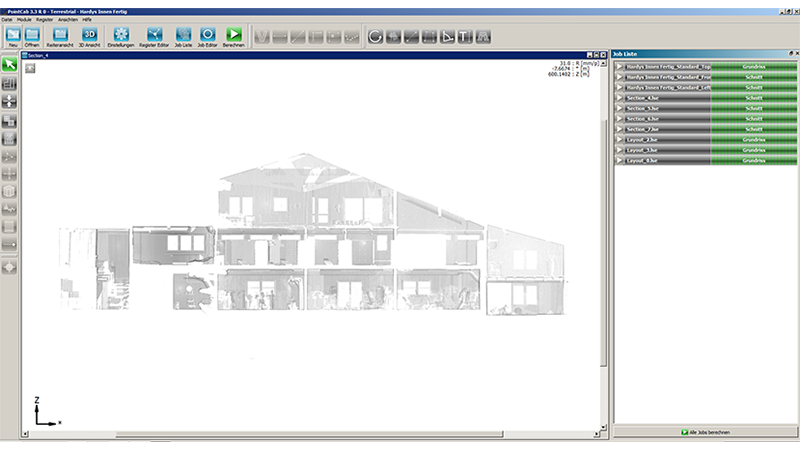Click the layout tool below the arrow tool
This screenshot has width=800, height=450.
coord(9,84)
